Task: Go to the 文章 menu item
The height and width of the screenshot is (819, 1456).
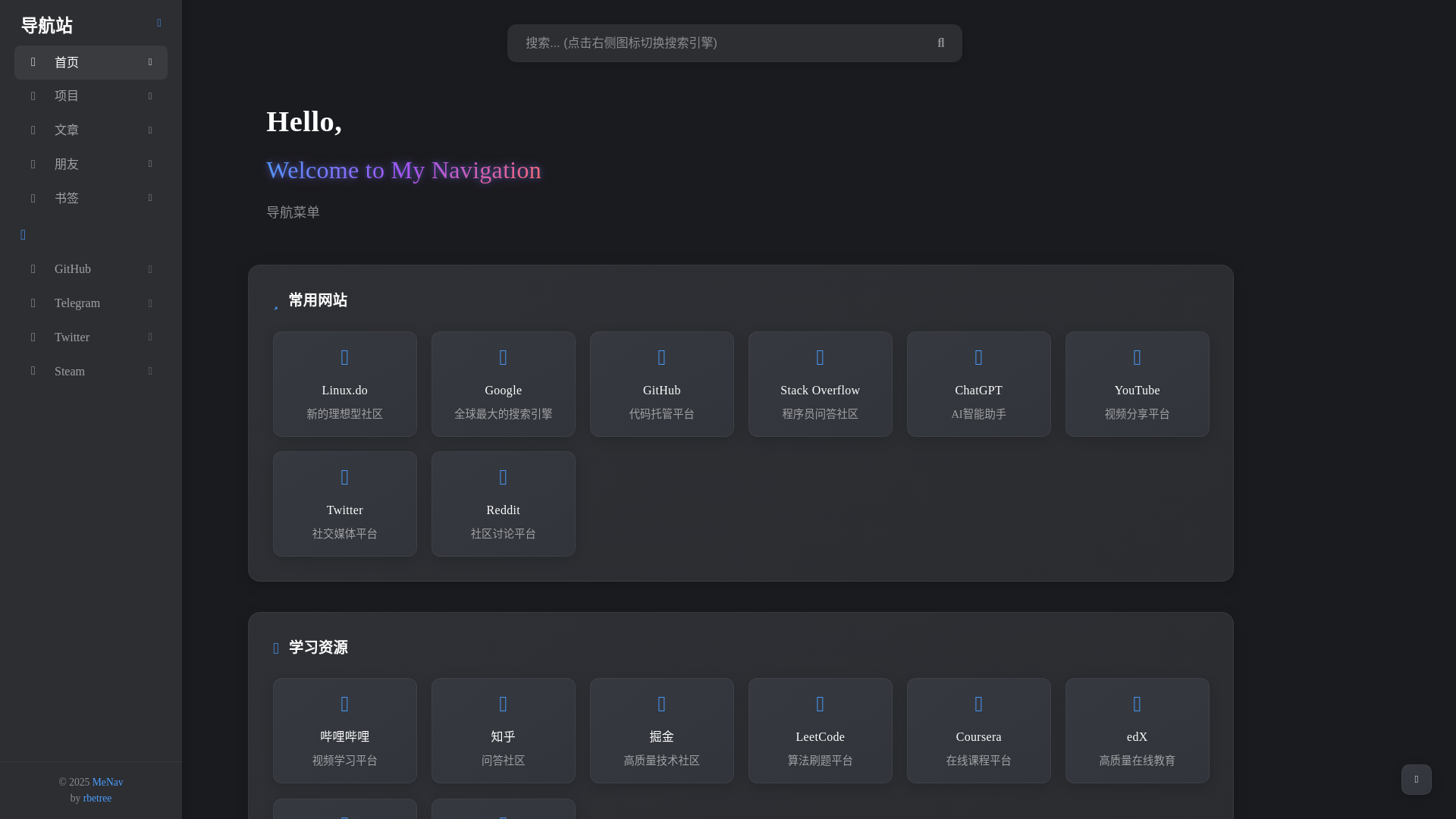Action: tap(91, 130)
